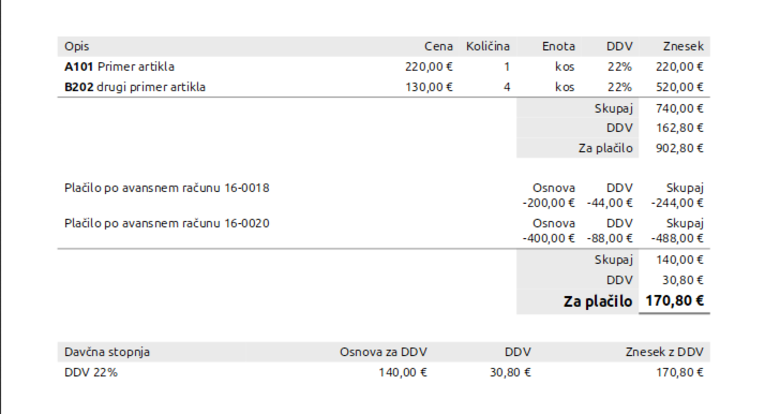Click the 740,00 € Skupaj subtotal
This screenshot has width=765, height=414.
(680, 108)
